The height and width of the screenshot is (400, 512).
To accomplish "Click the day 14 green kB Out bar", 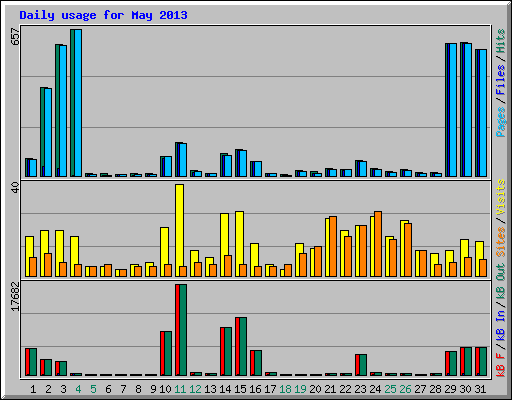I will pyautogui.click(x=228, y=352).
